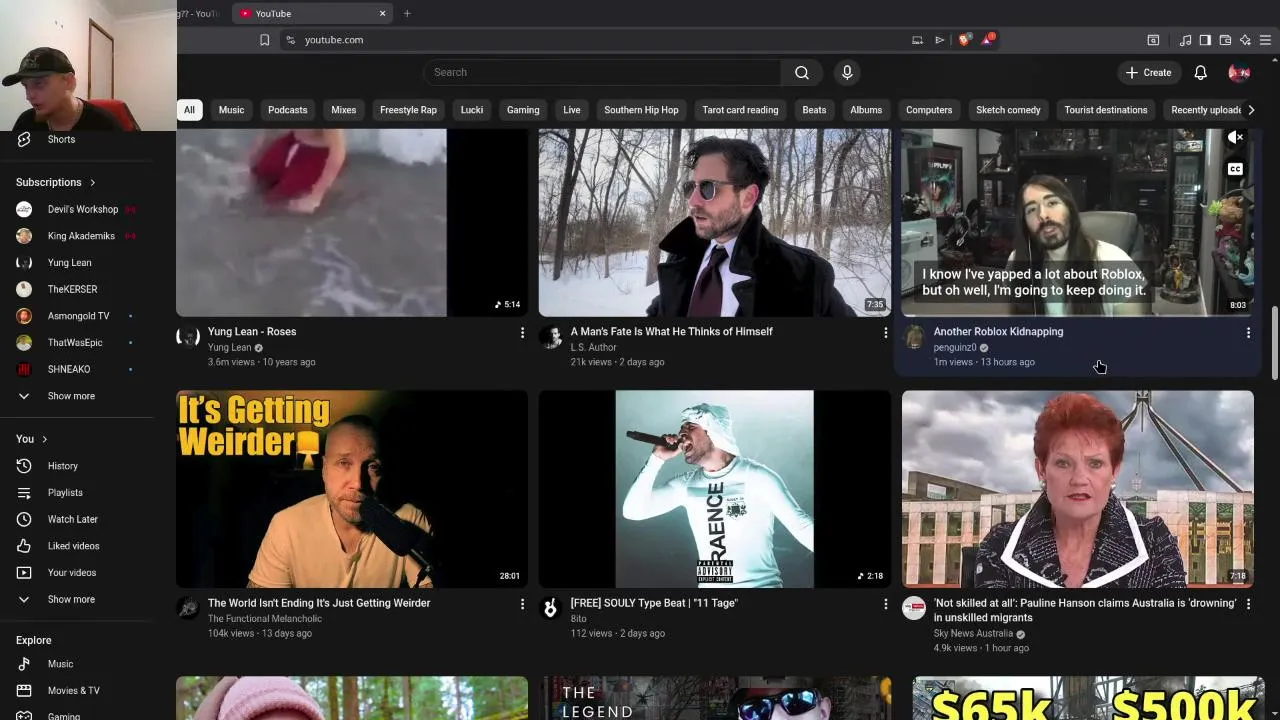Click the page vertical scrollbar thumb
The width and height of the screenshot is (1280, 720).
(x=1274, y=343)
